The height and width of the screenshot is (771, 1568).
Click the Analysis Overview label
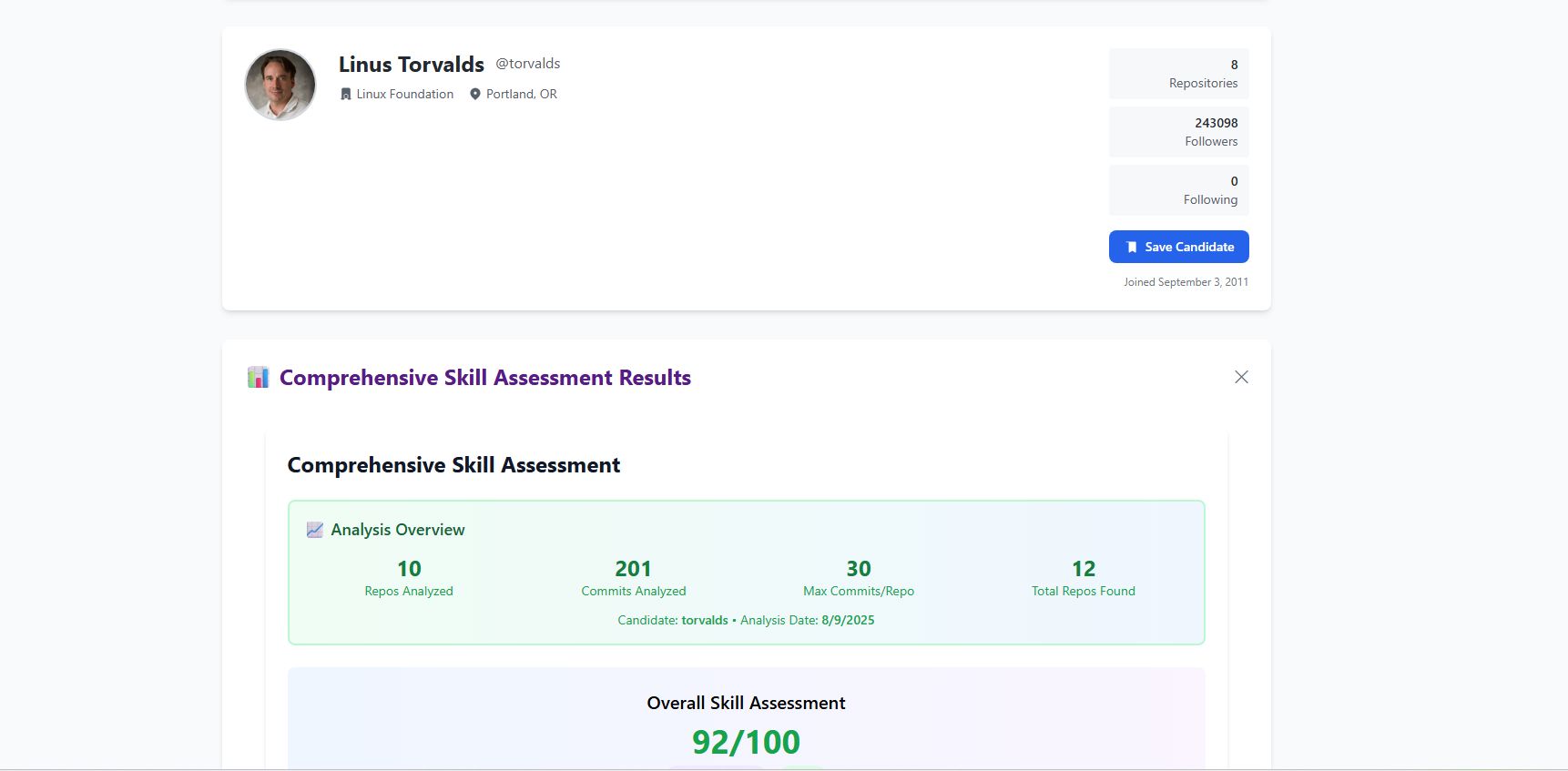(x=398, y=530)
